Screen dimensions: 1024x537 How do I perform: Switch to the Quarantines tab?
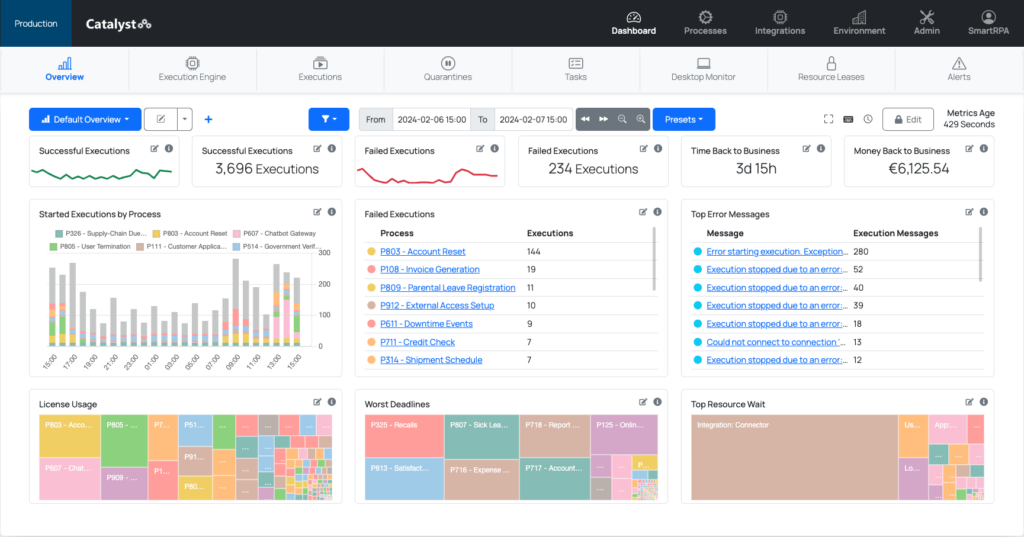coord(448,69)
